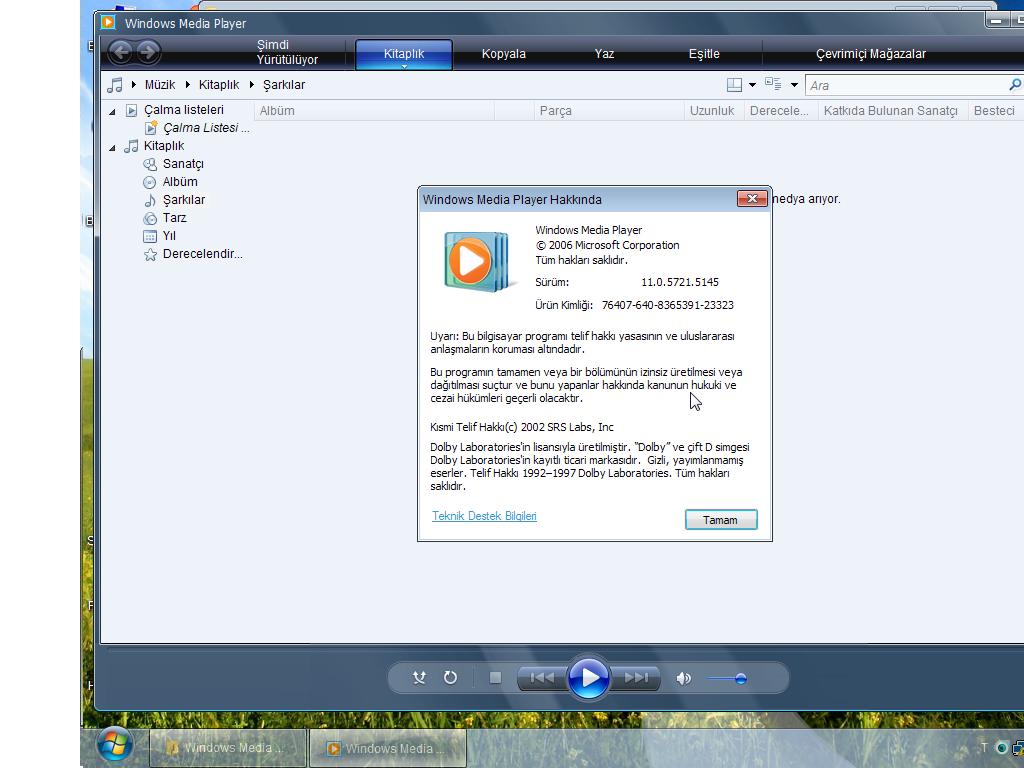This screenshot has height=768, width=1024.
Task: Click the green system tray icon
Action: point(1001,748)
